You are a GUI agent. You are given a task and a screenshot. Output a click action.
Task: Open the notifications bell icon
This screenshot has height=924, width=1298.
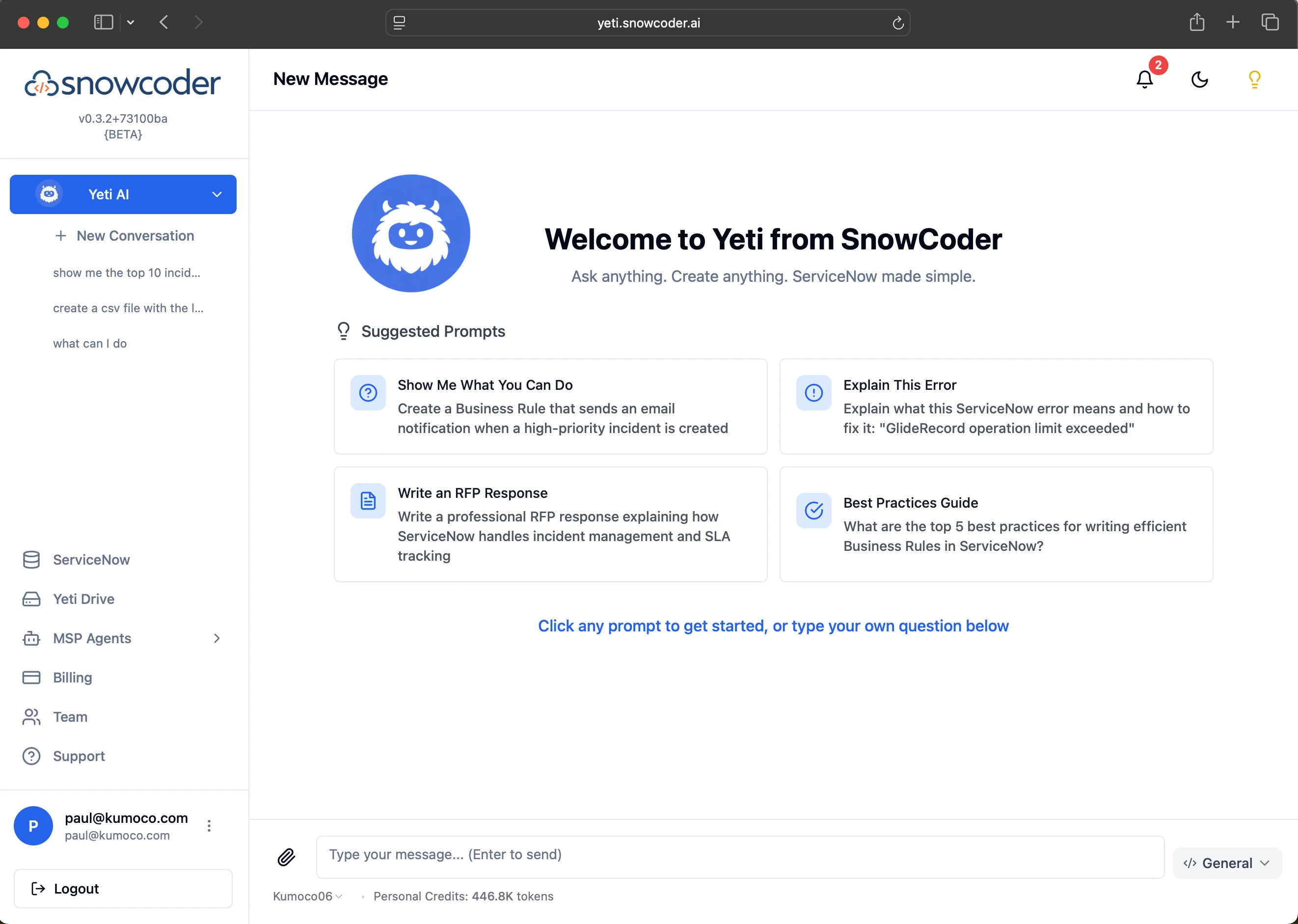click(1144, 80)
